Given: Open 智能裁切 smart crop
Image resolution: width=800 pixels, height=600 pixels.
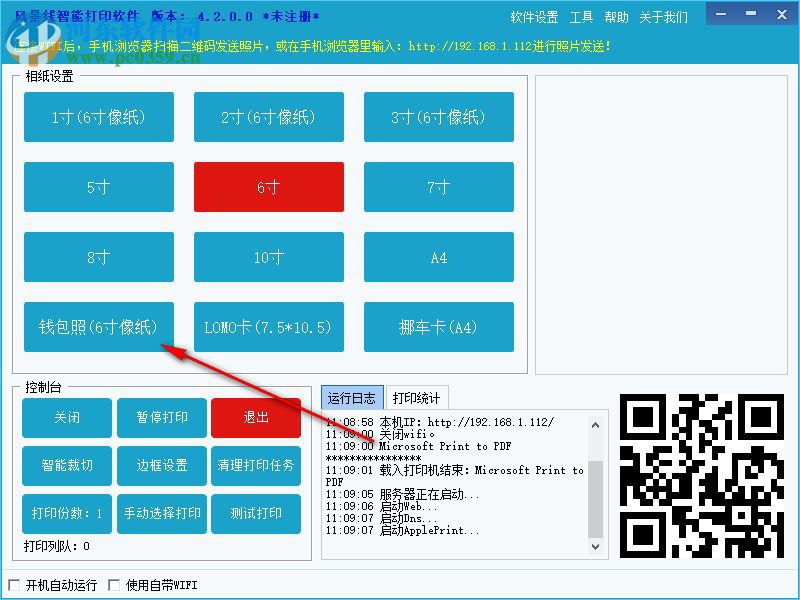Looking at the screenshot, I should point(67,465).
